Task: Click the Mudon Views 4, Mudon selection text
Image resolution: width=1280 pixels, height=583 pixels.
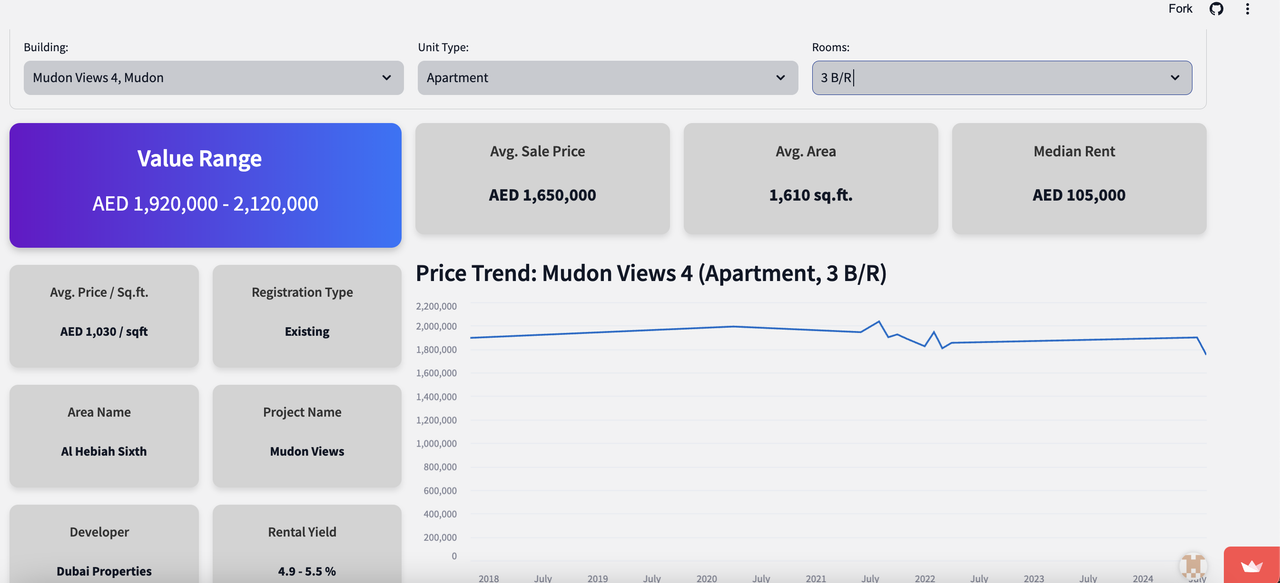Action: click(x=98, y=78)
